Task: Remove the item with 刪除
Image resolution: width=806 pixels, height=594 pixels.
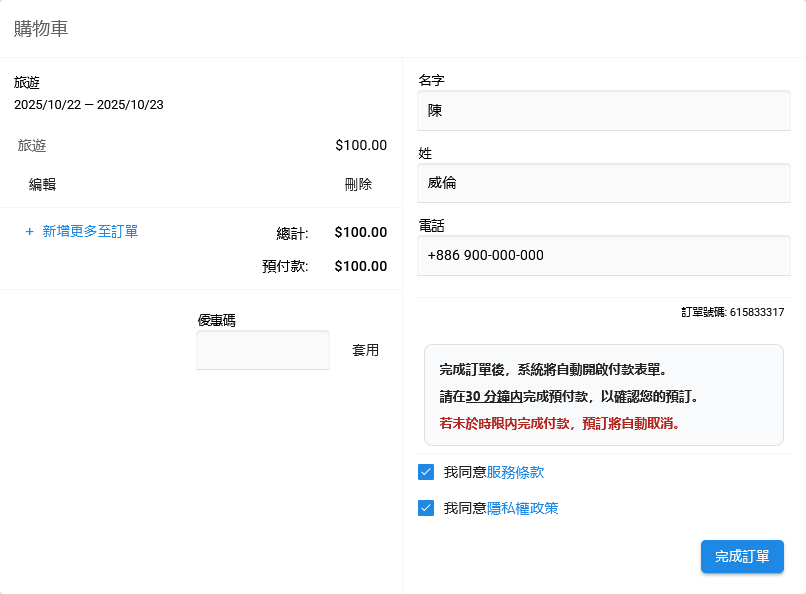Action: [358, 184]
